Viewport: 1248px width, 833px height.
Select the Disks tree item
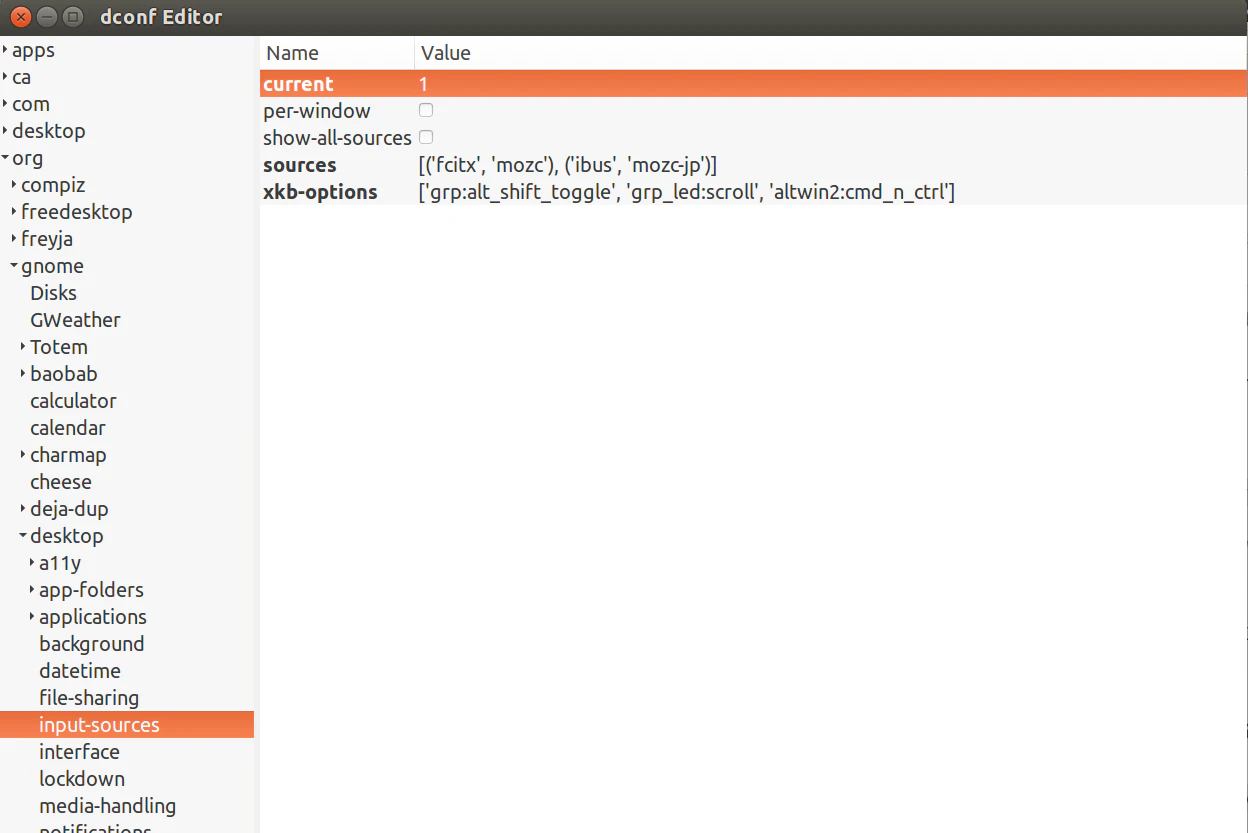coord(54,293)
